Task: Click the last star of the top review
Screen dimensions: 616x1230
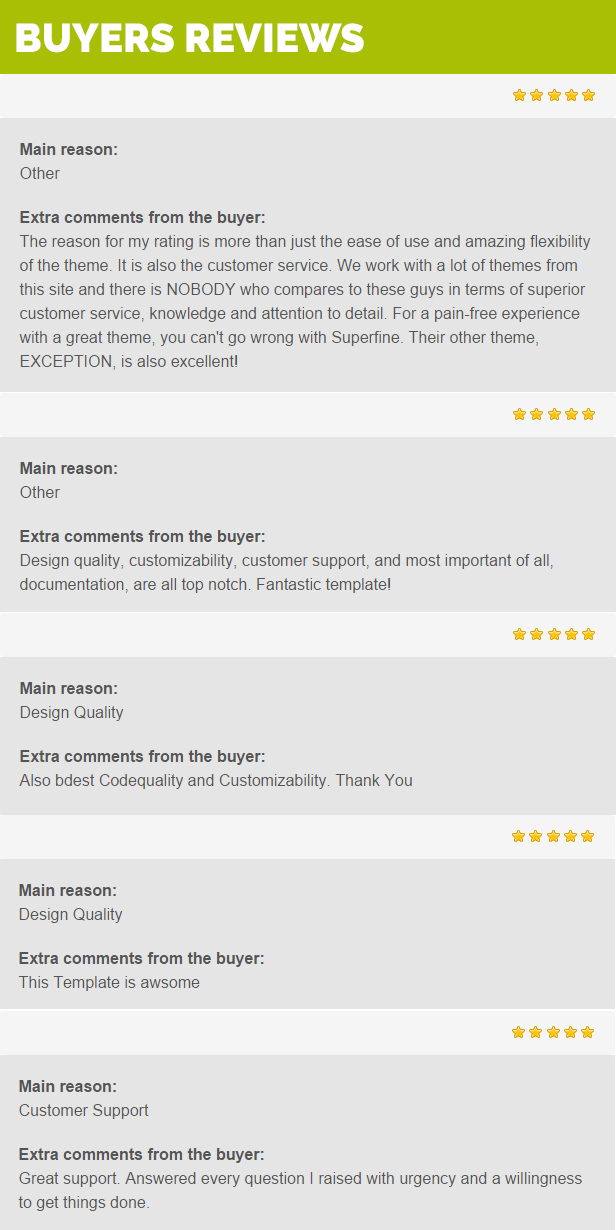Action: [x=588, y=95]
